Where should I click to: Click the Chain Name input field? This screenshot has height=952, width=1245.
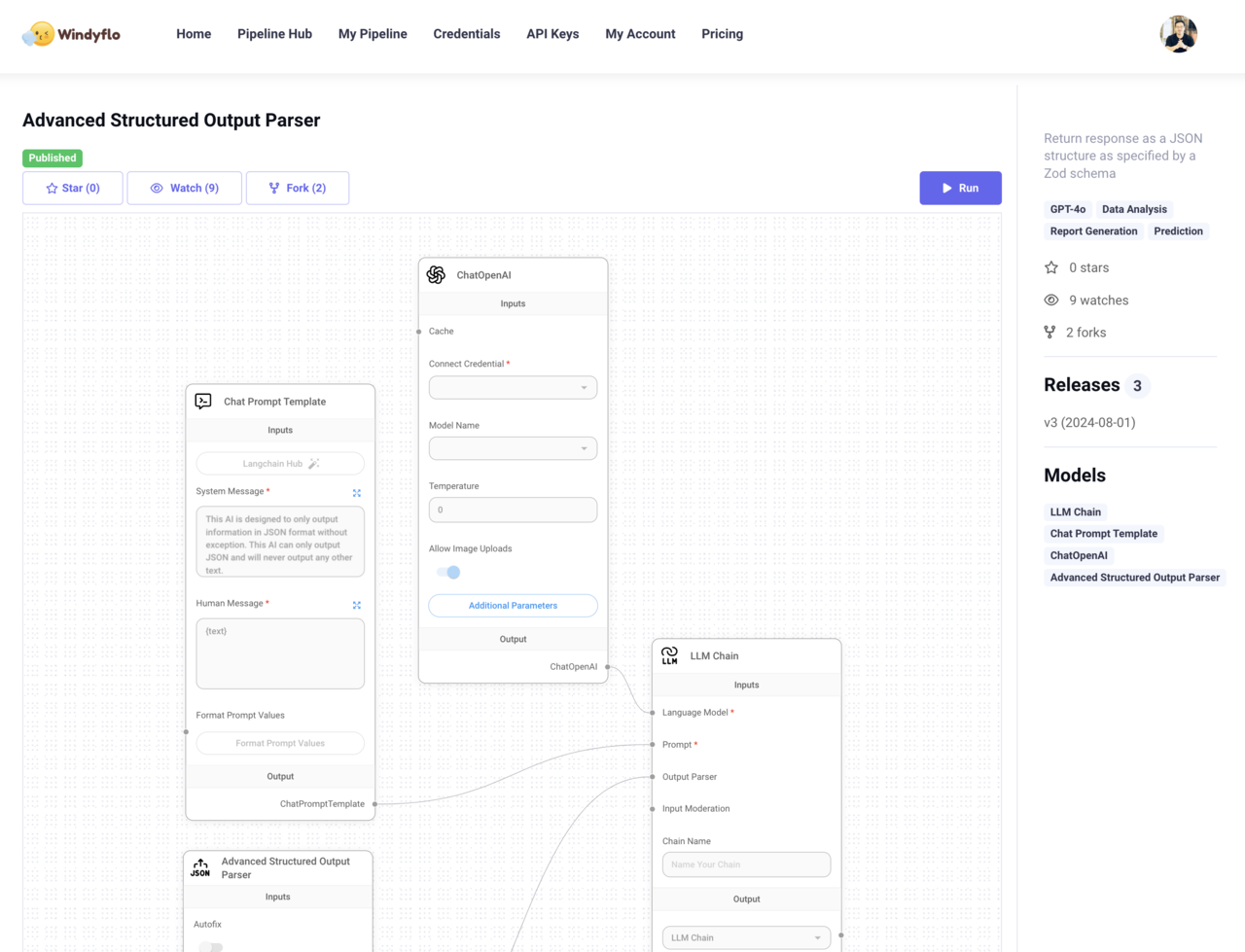(746, 864)
